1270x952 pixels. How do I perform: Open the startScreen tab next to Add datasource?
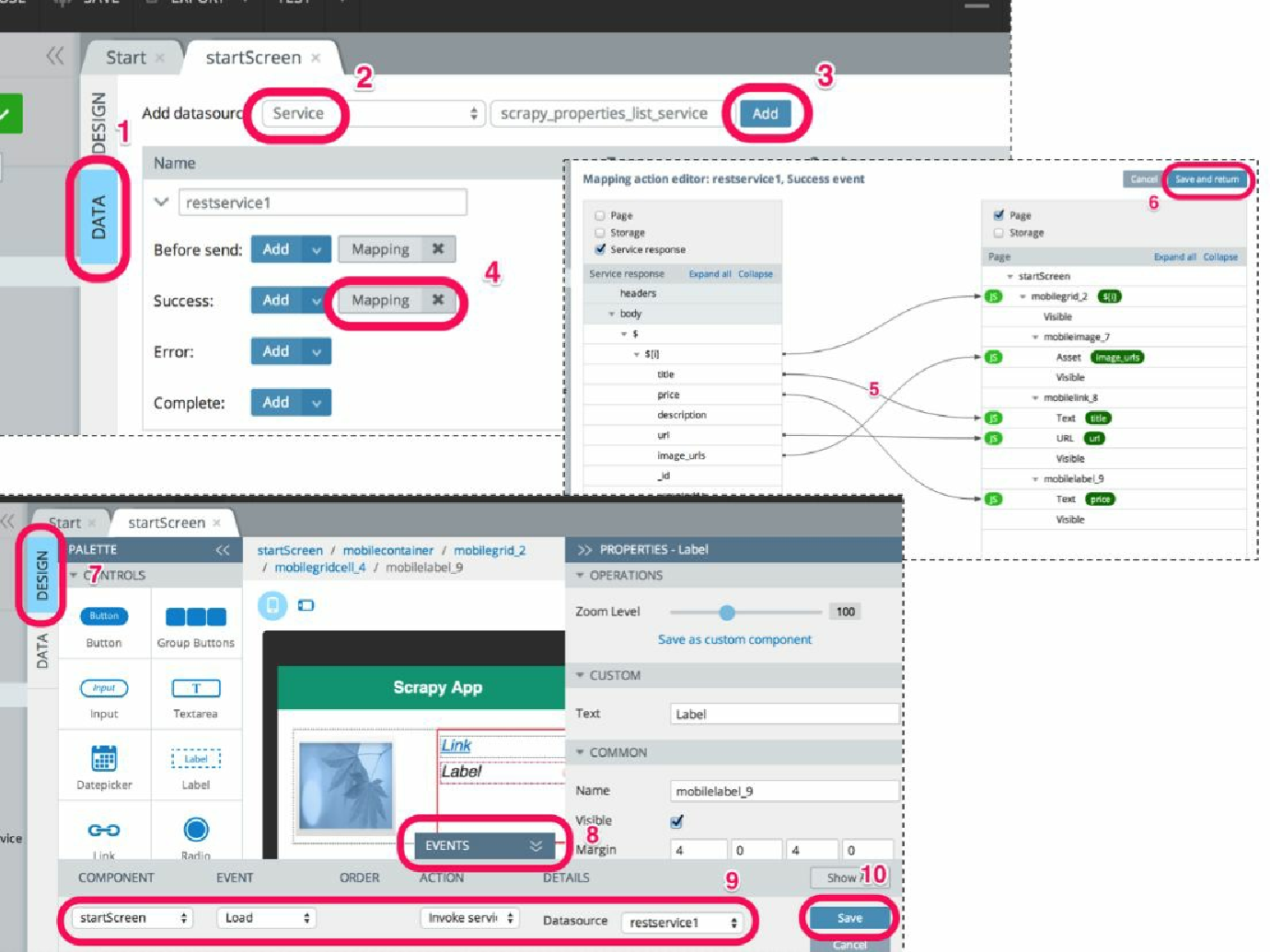click(x=253, y=57)
